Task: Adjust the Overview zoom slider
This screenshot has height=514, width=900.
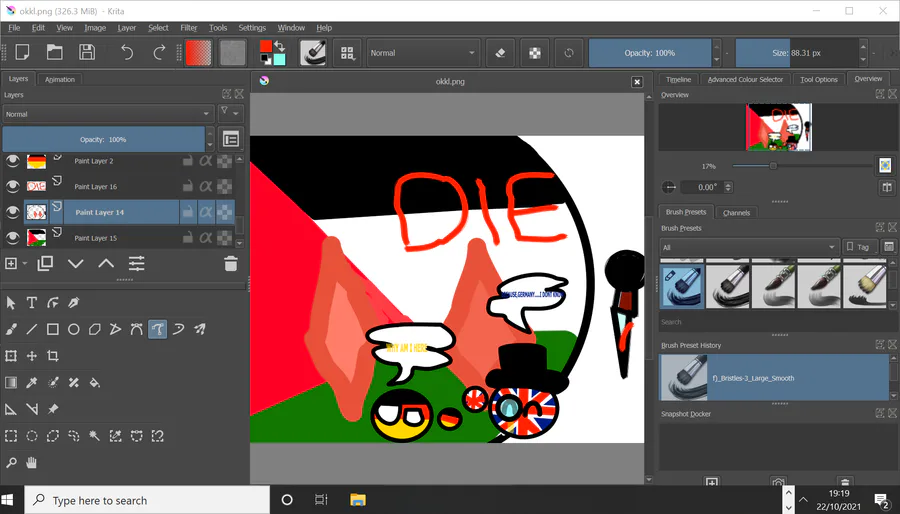Action: 802,166
